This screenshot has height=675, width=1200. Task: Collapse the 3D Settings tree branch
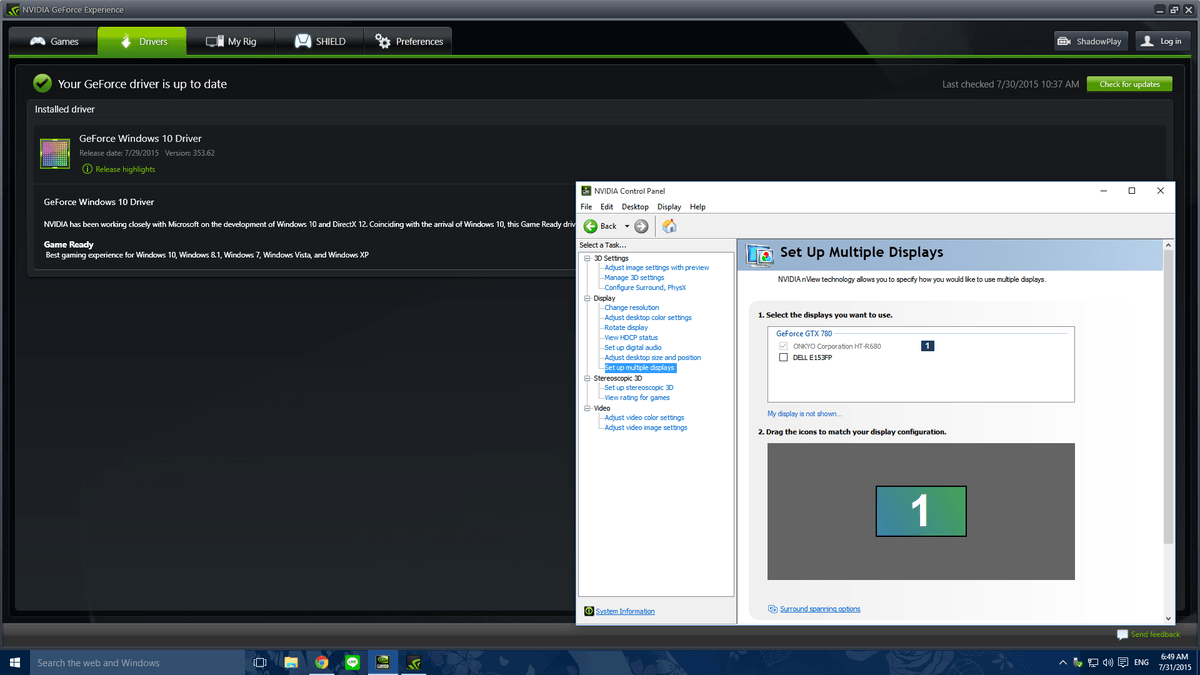588,257
